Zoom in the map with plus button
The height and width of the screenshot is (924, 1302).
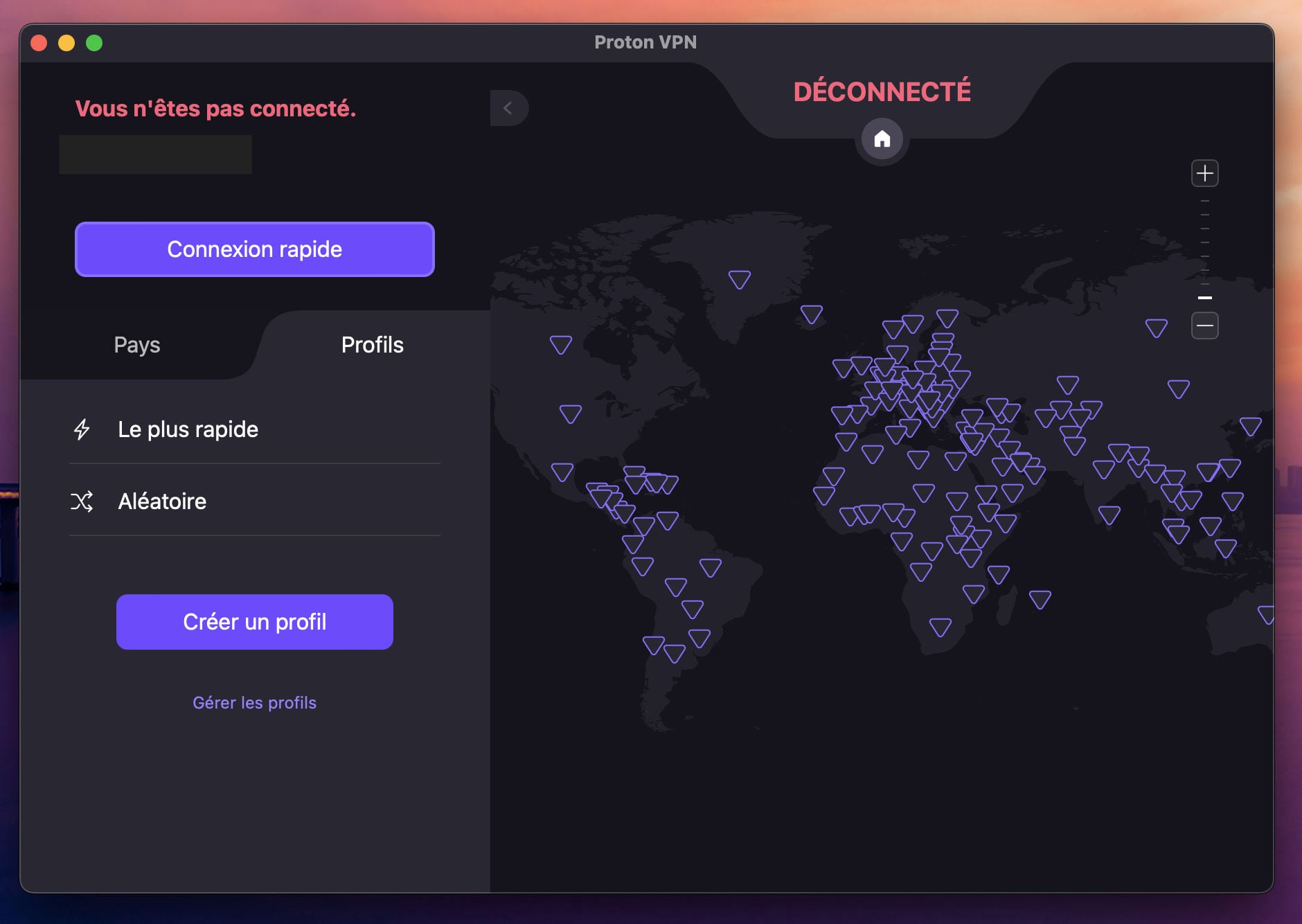[1204, 173]
